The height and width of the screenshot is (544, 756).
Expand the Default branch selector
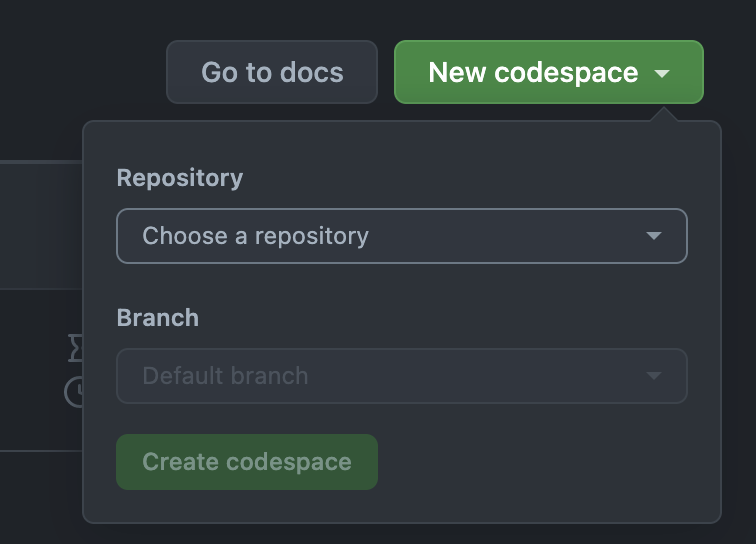[x=401, y=376]
